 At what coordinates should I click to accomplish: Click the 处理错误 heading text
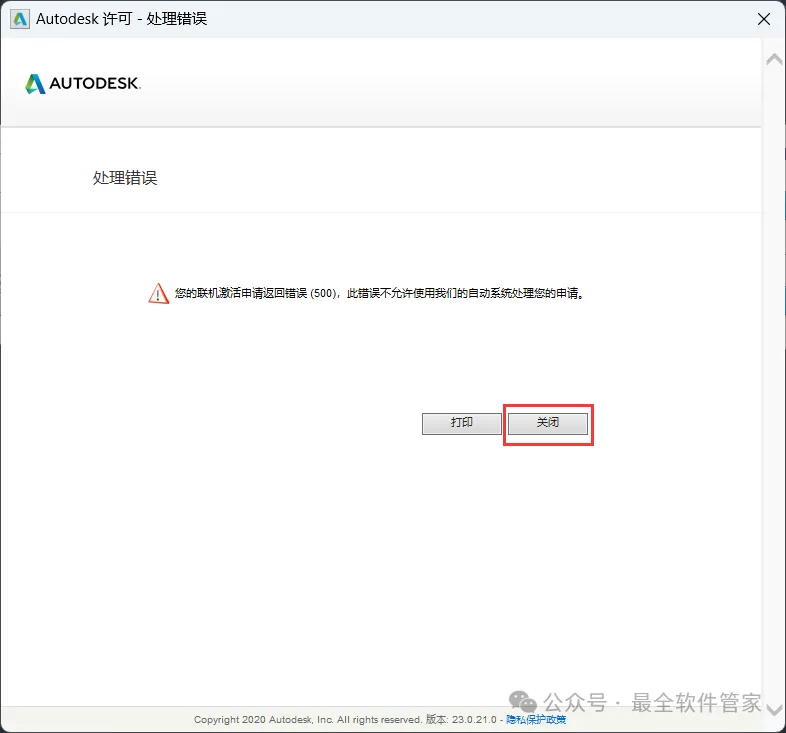point(125,177)
